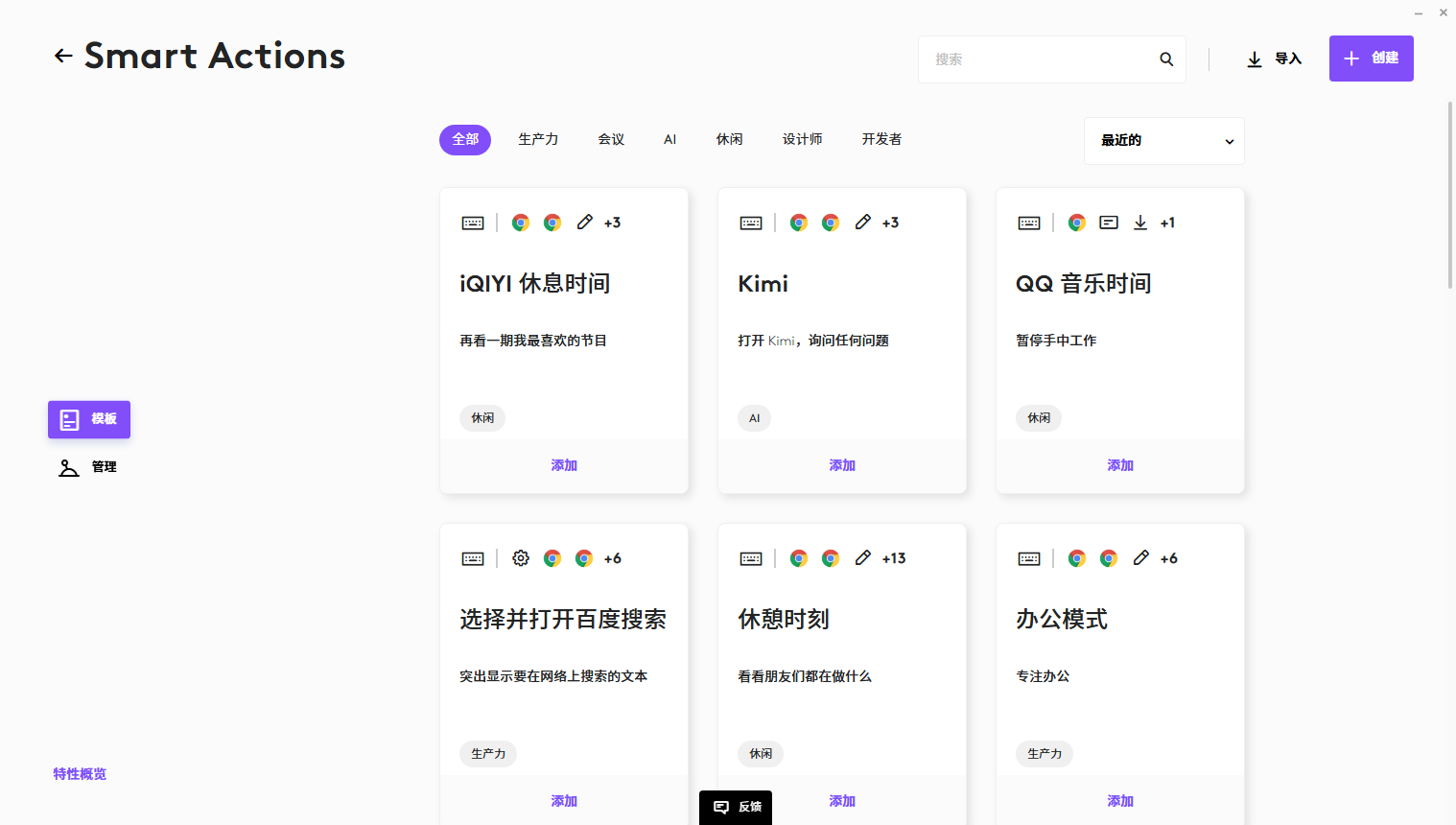Click the download icon on the QQ 音乐时间 card
The height and width of the screenshot is (825, 1456).
1140,223
